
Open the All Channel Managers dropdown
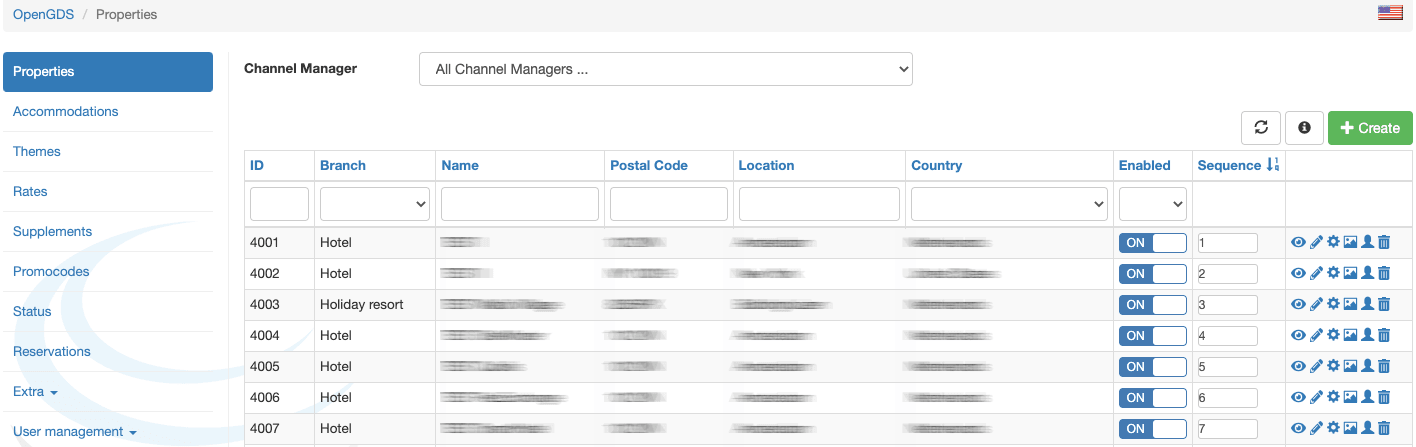click(665, 69)
